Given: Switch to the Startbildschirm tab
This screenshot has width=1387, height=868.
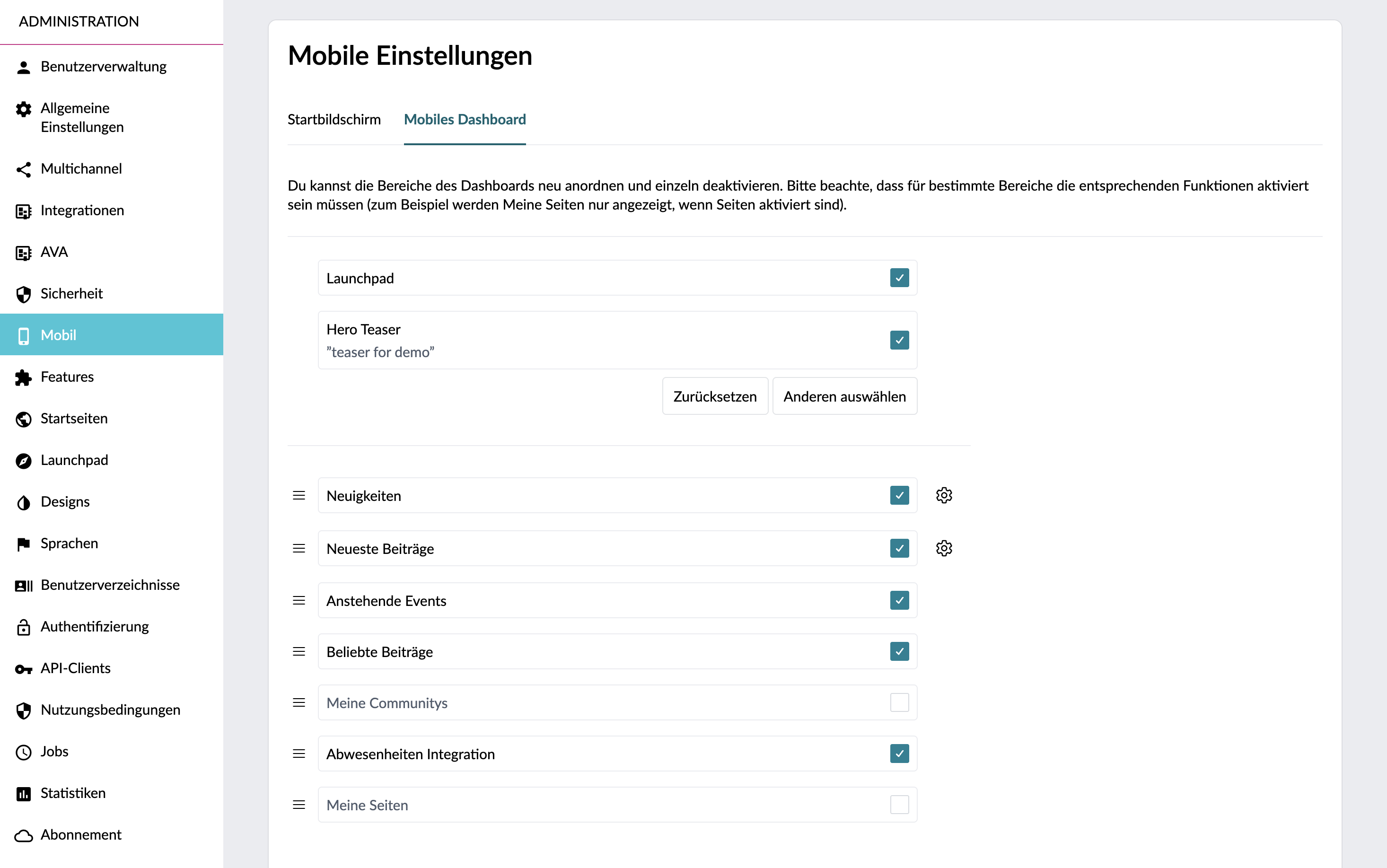Looking at the screenshot, I should [x=334, y=119].
